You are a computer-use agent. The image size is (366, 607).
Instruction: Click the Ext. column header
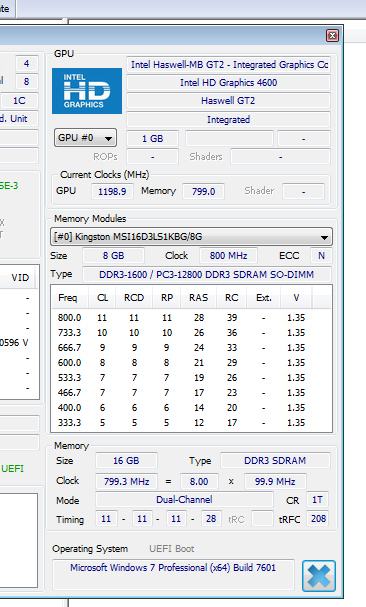pyautogui.click(x=264, y=298)
